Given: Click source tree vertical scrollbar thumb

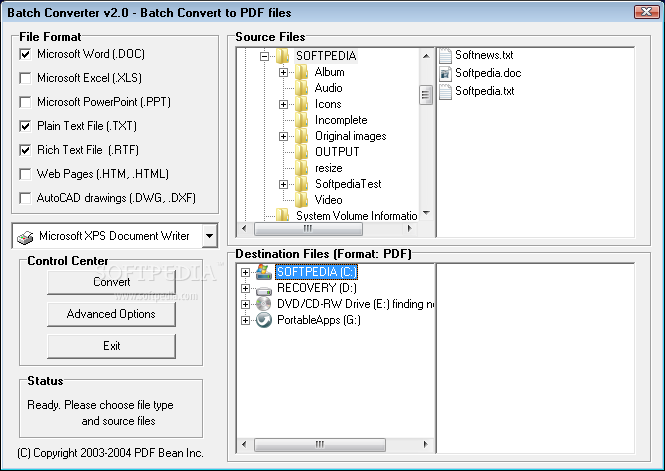Looking at the screenshot, I should pos(426,95).
